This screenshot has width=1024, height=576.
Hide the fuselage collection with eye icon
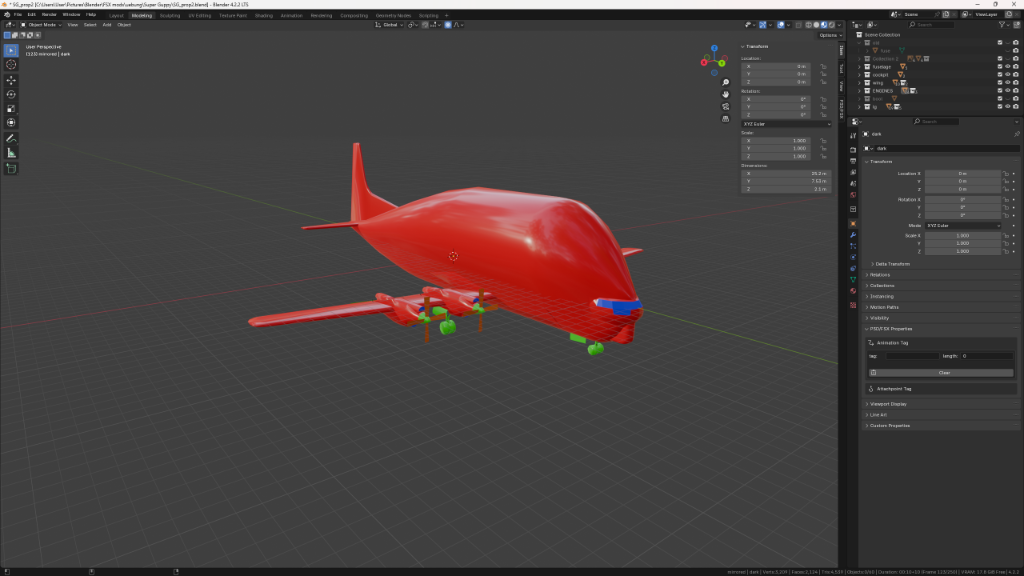click(x=1007, y=66)
